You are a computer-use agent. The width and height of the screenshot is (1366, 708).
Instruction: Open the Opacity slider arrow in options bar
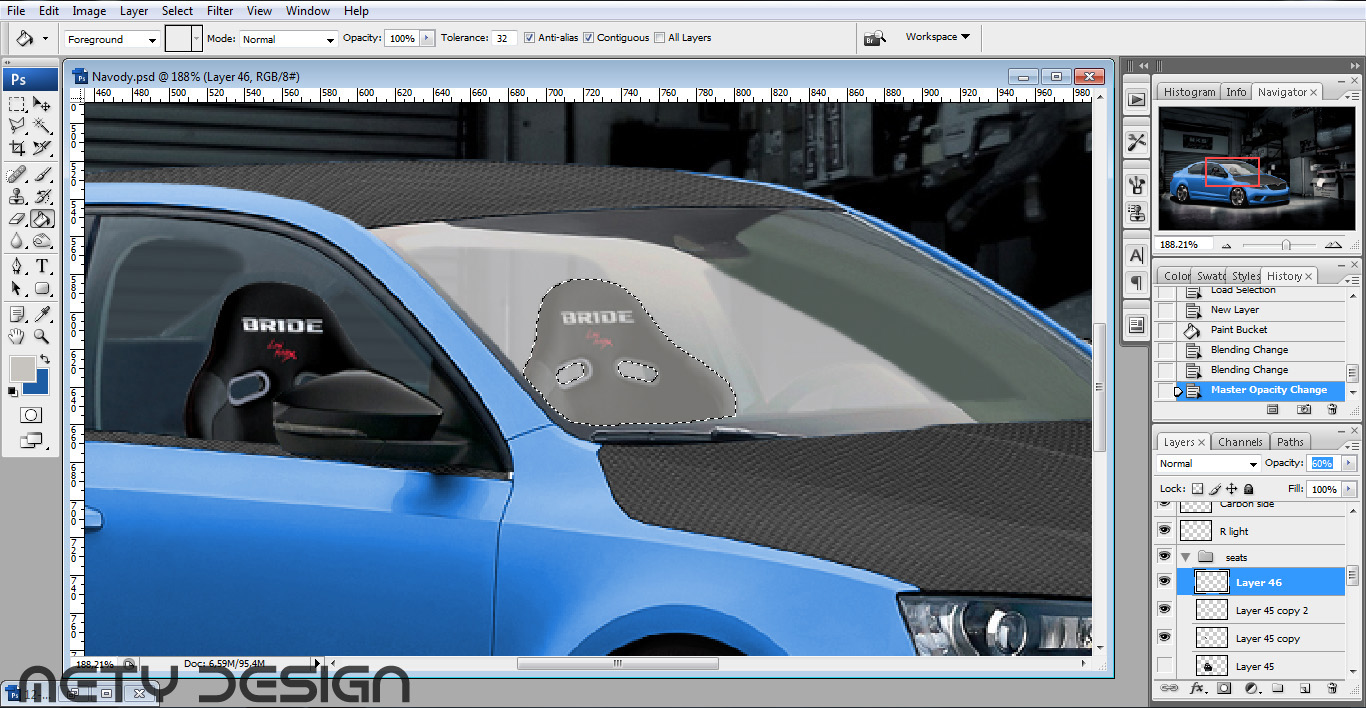point(428,38)
